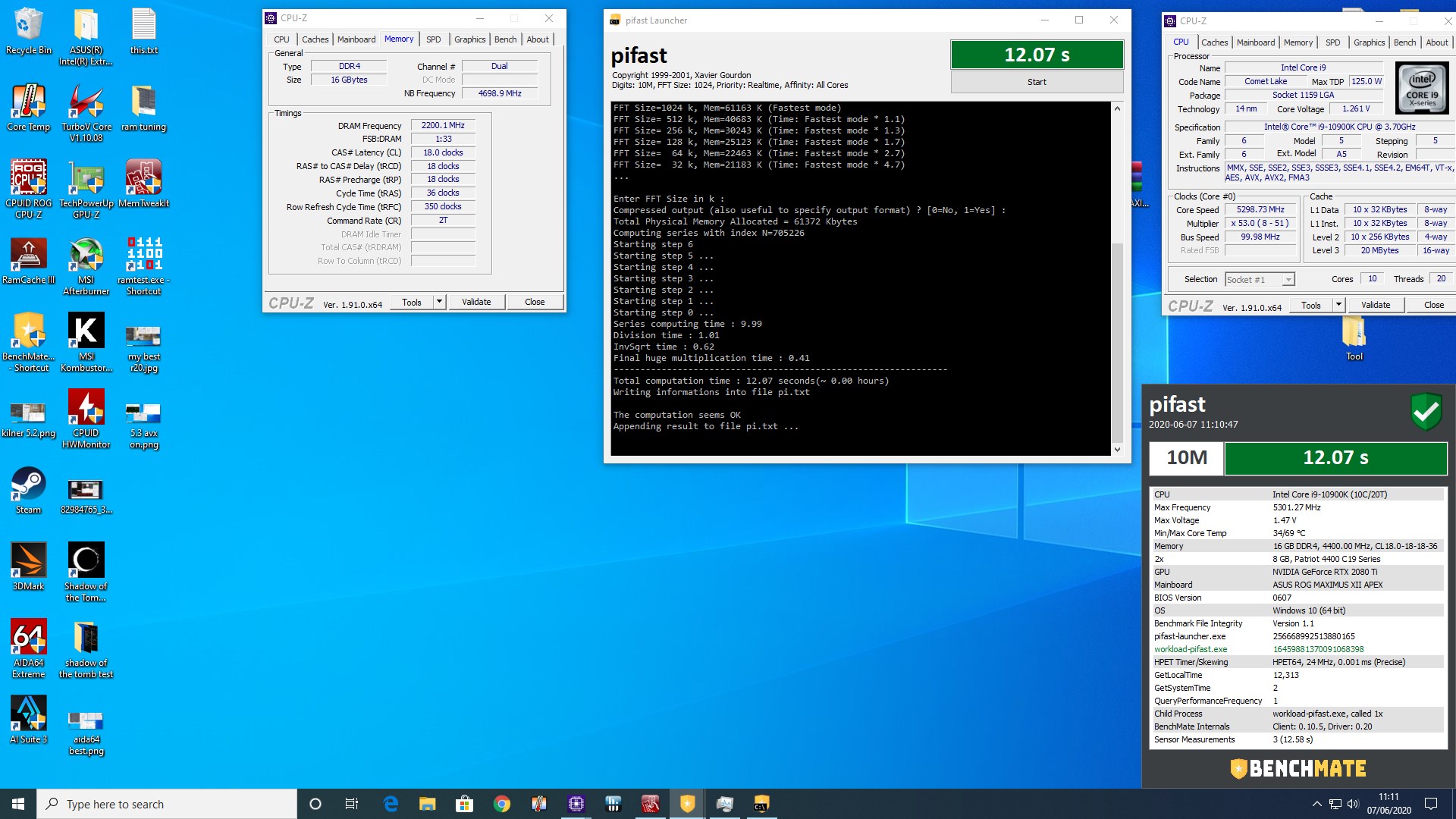Image resolution: width=1456 pixels, height=819 pixels.
Task: Open Core Temp desktop shortcut
Action: (x=29, y=108)
